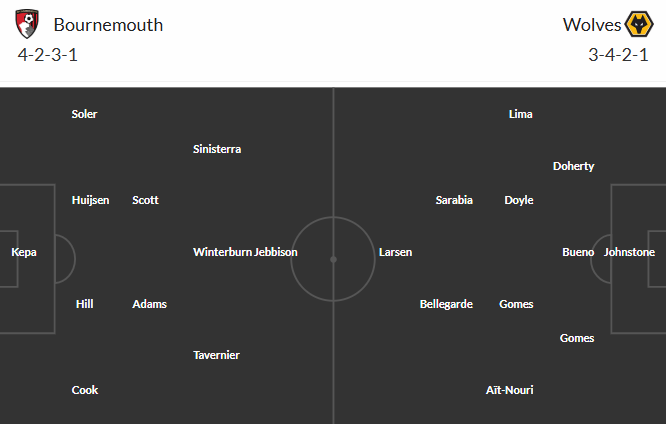Select goalkeeper Kepa on the pitch
Image resolution: width=666 pixels, height=424 pixels.
click(24, 252)
